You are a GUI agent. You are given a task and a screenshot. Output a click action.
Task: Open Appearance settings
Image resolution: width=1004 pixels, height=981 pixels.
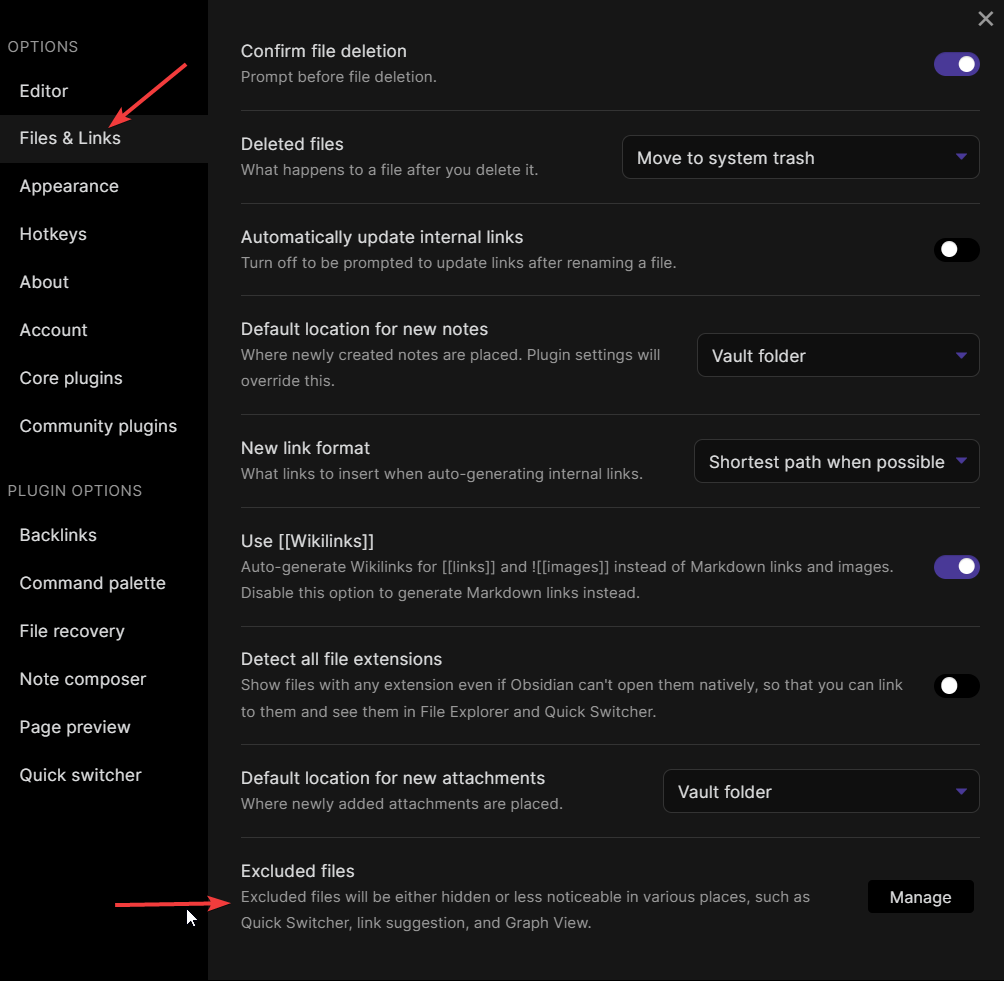pyautogui.click(x=69, y=186)
